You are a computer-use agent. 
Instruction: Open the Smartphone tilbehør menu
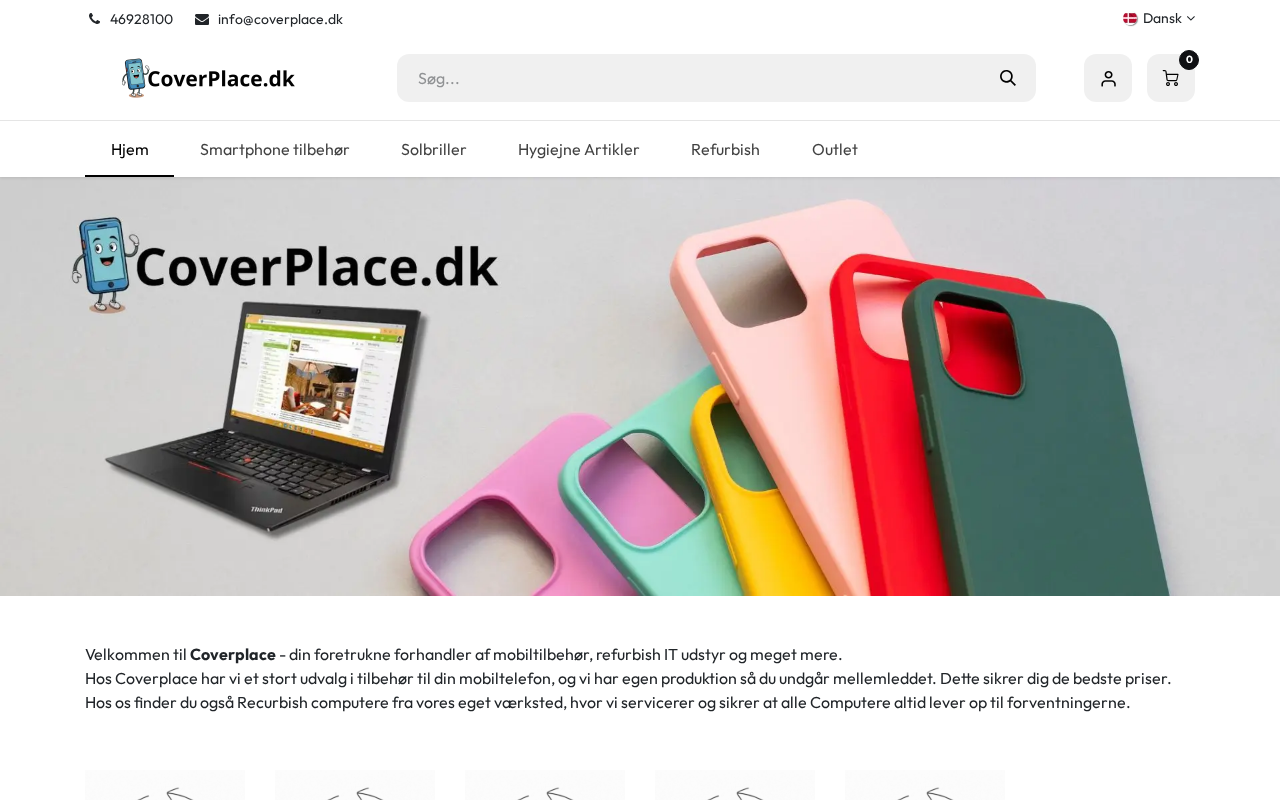tap(275, 149)
